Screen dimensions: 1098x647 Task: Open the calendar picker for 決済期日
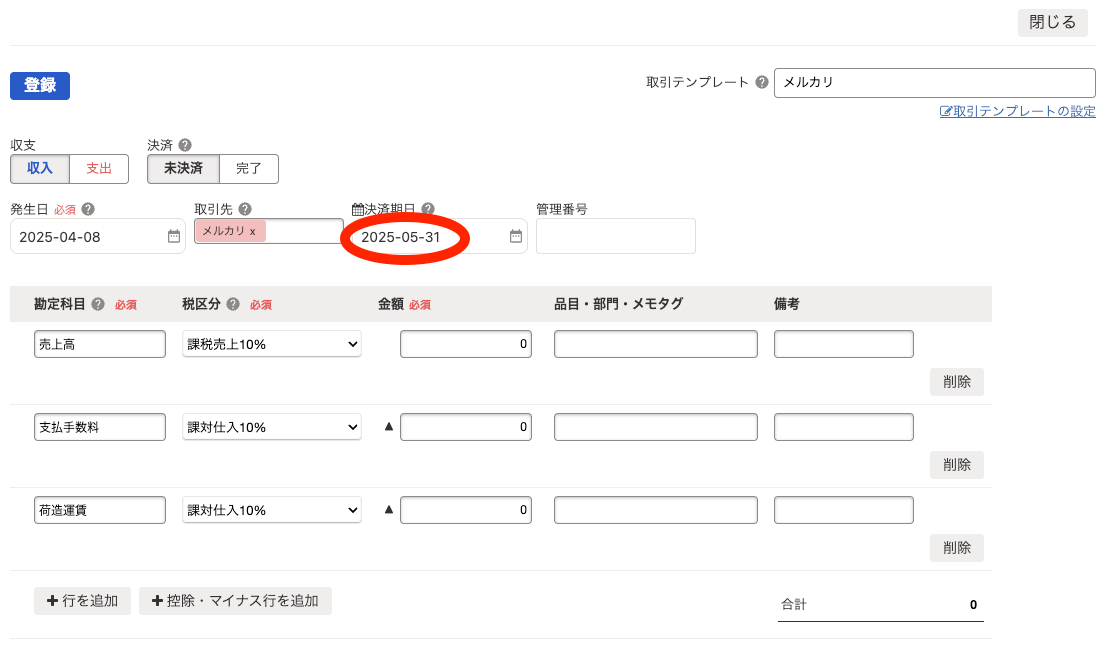(515, 236)
